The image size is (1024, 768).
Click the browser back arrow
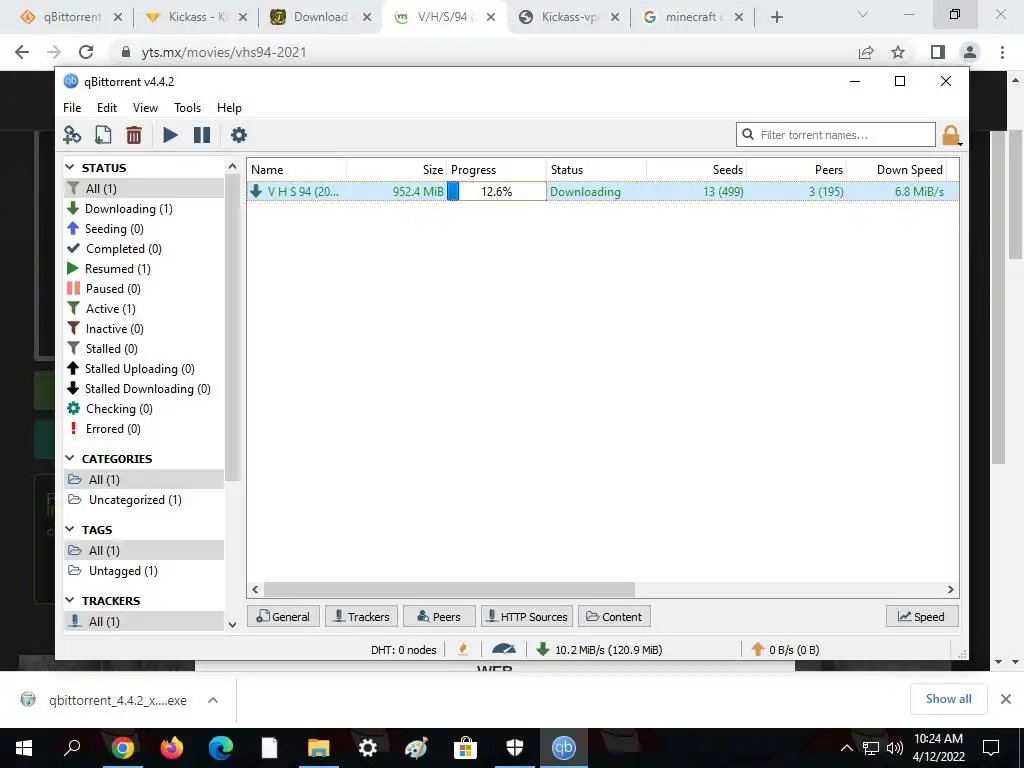[22, 52]
